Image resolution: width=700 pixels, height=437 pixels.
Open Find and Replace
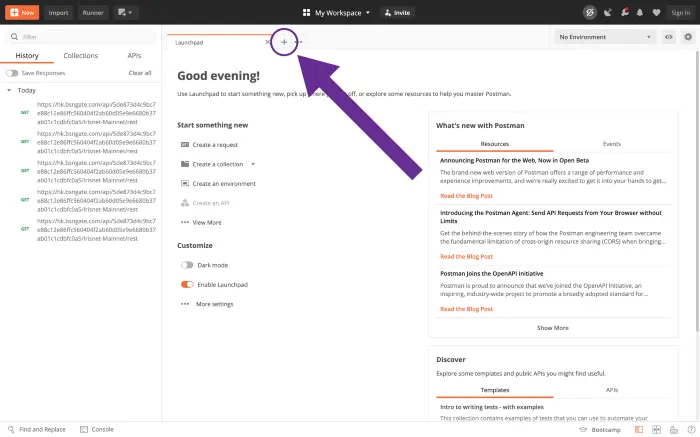click(38, 429)
